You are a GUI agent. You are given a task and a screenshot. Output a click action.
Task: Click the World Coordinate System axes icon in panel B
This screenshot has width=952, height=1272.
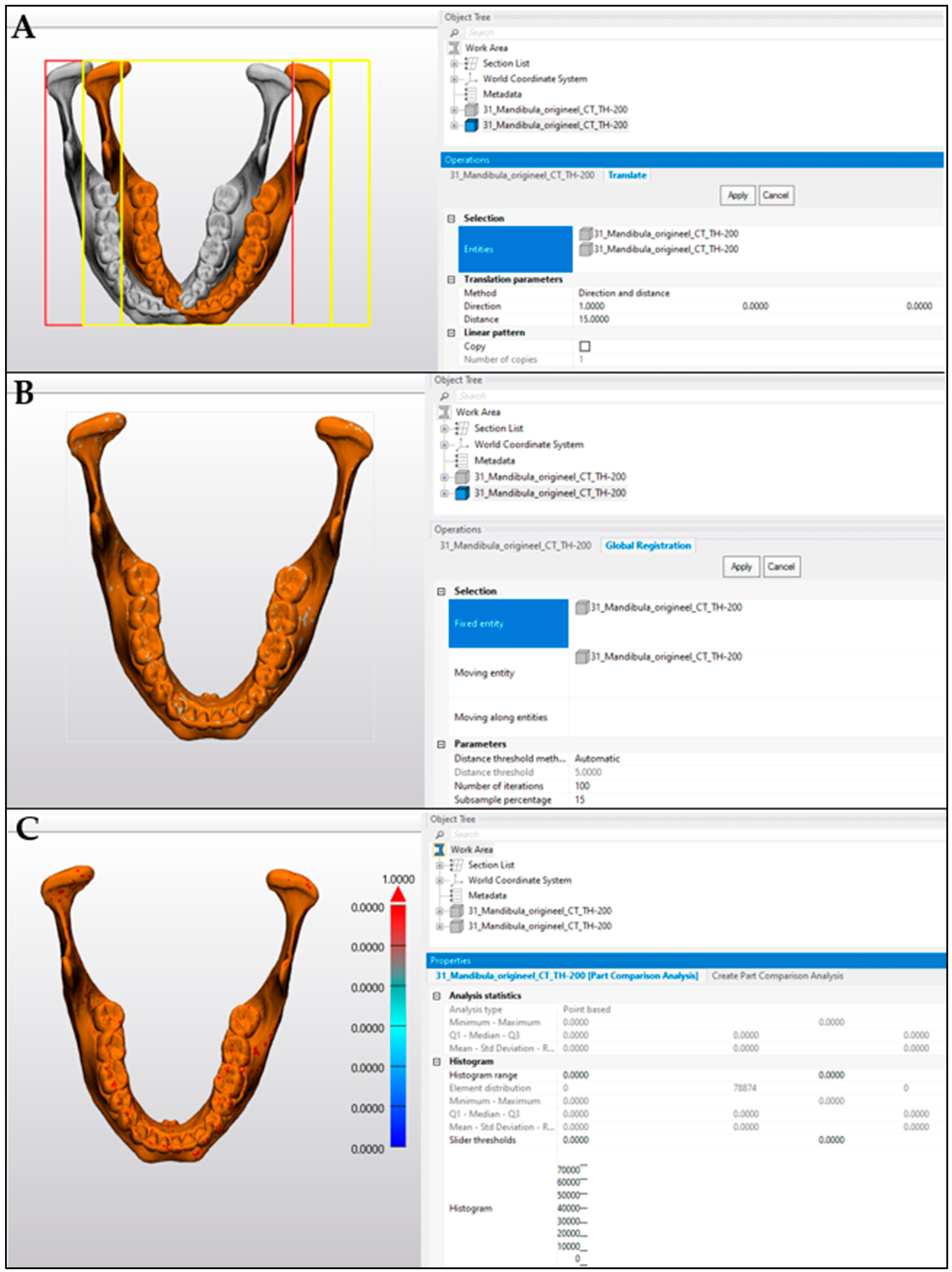(x=462, y=444)
